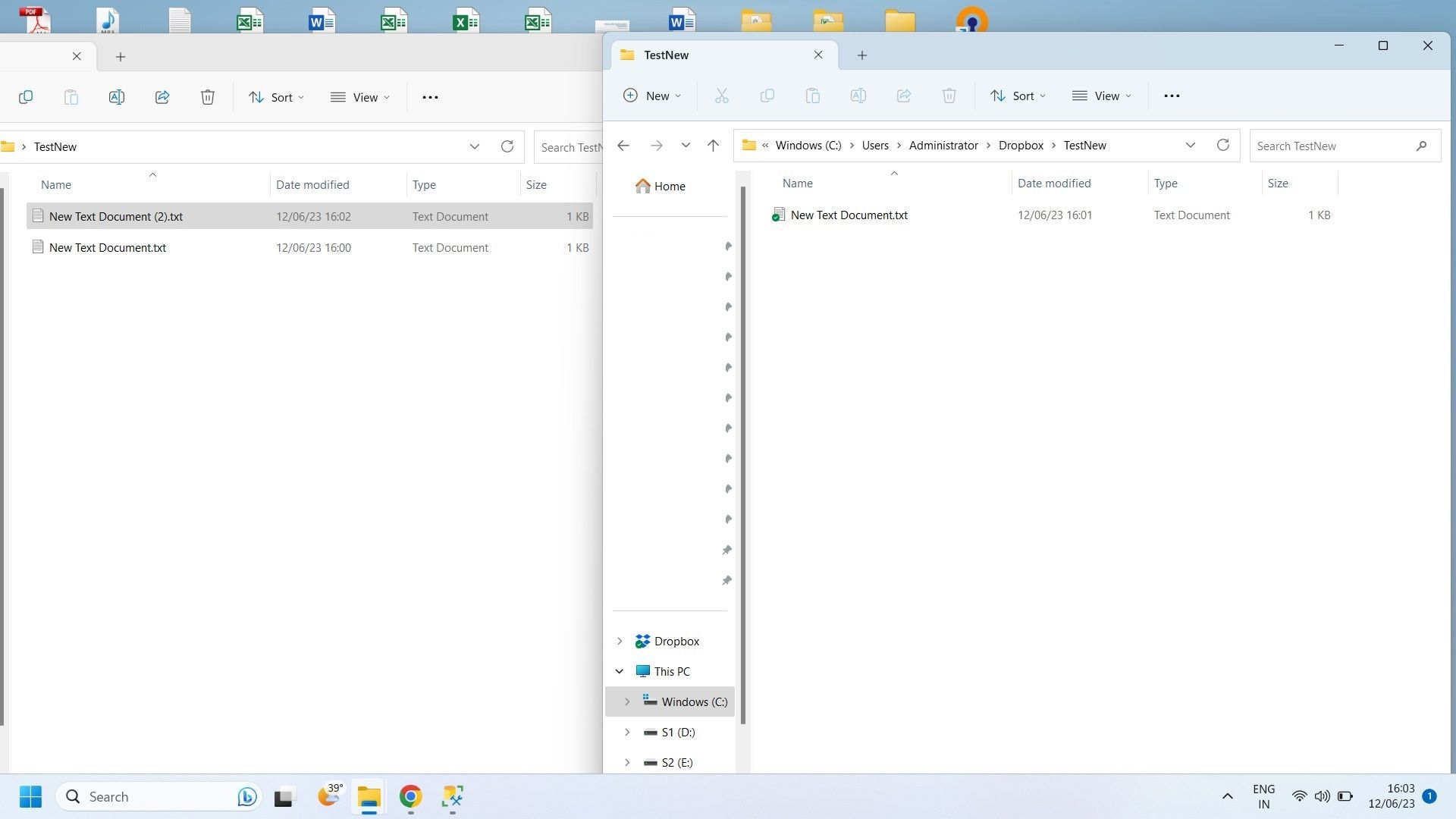
Task: Select New Text Document (2).txt in the left window
Action: [x=309, y=216]
